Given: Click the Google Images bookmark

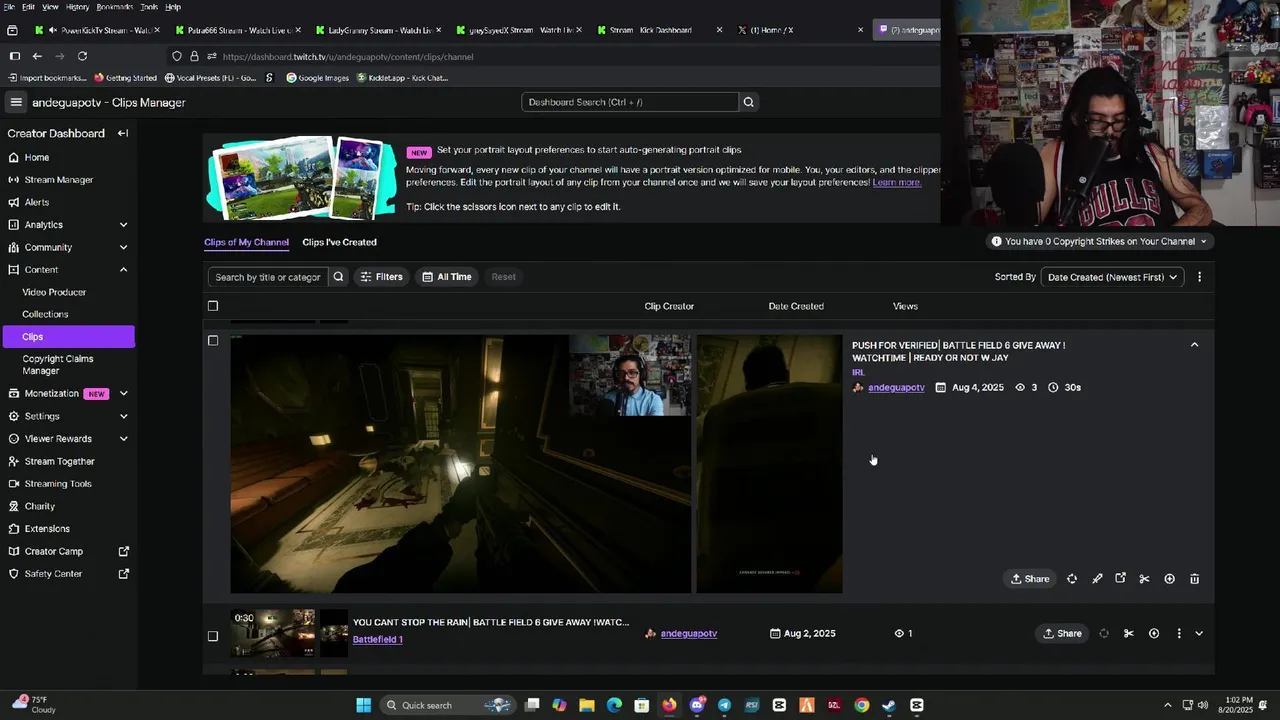Looking at the screenshot, I should tap(317, 78).
